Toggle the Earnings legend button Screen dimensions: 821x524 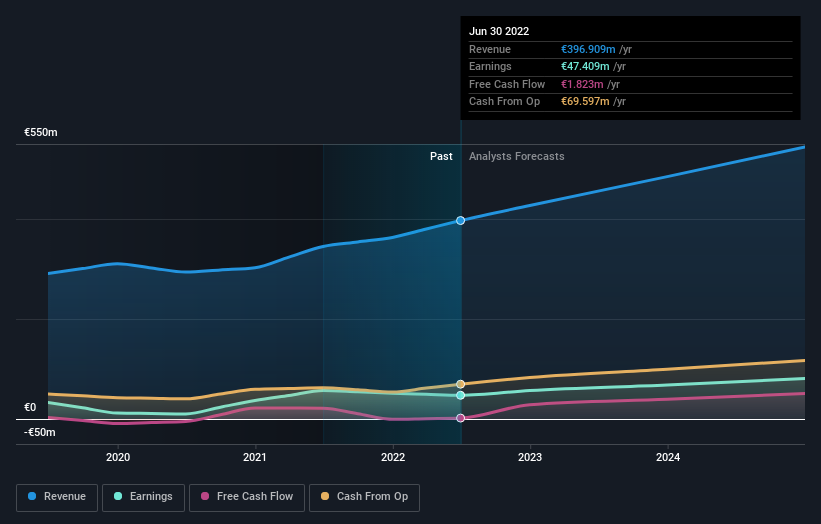coord(143,497)
